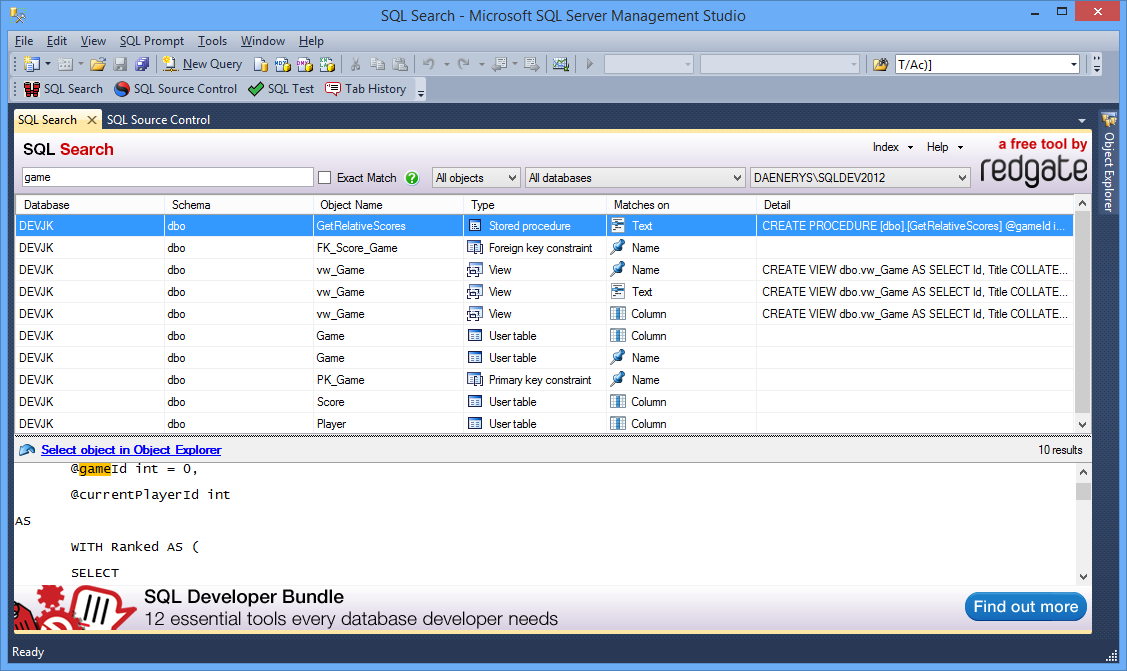Open the Window menu
Image resolution: width=1127 pixels, height=671 pixels.
coord(262,41)
